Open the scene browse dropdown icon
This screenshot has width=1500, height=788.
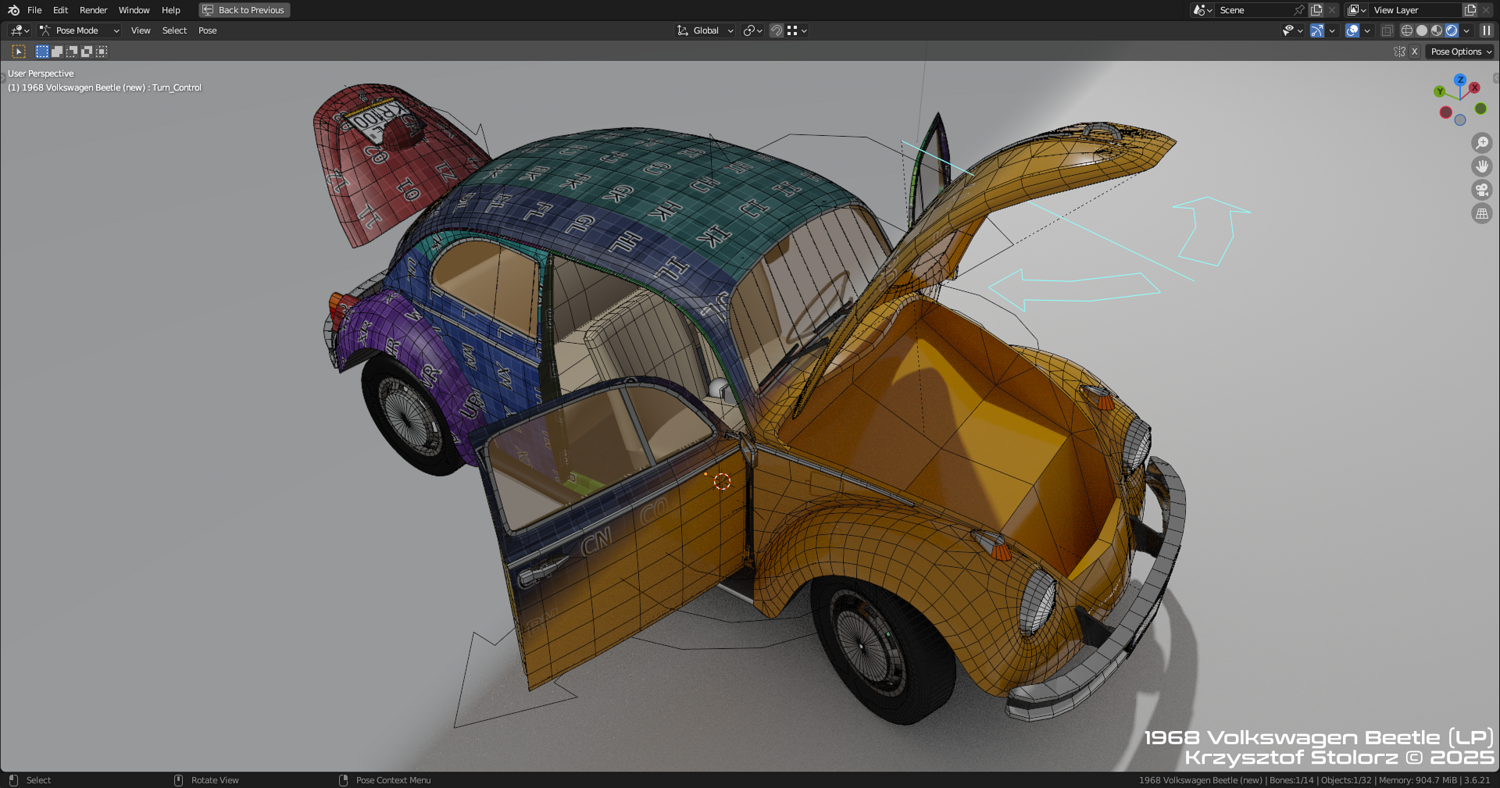(1202, 10)
